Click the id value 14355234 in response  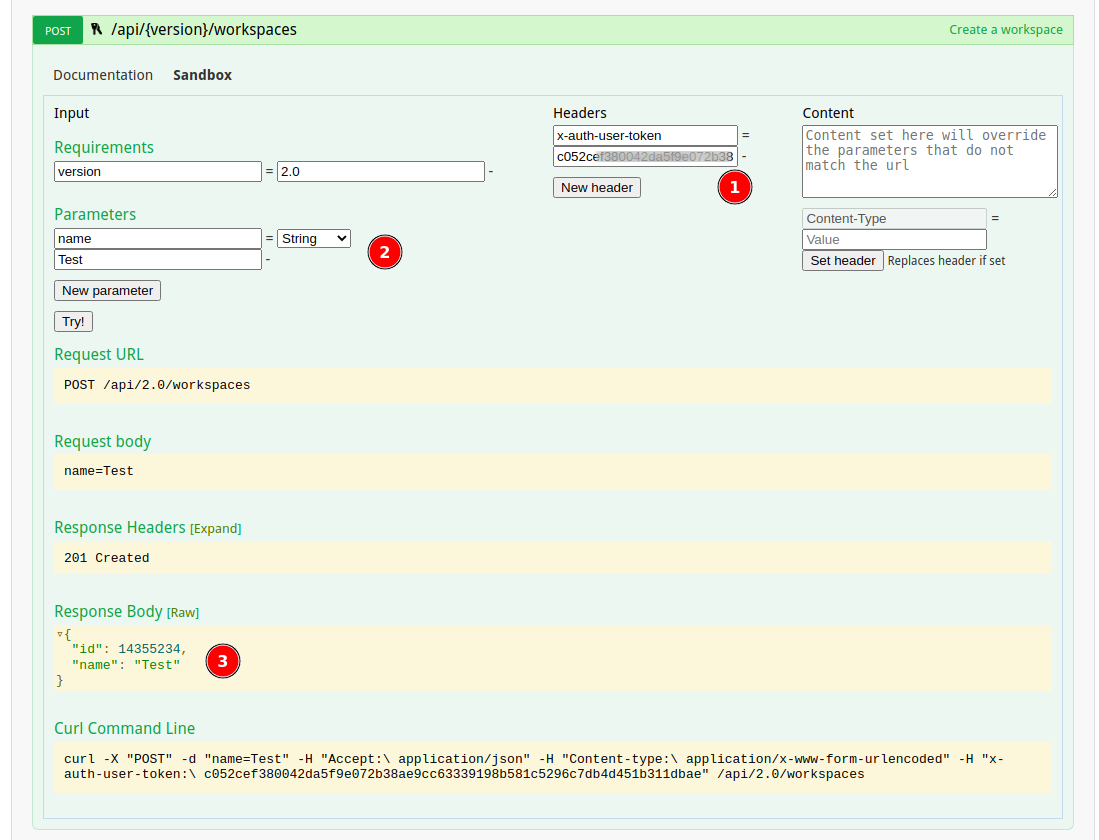click(x=149, y=649)
